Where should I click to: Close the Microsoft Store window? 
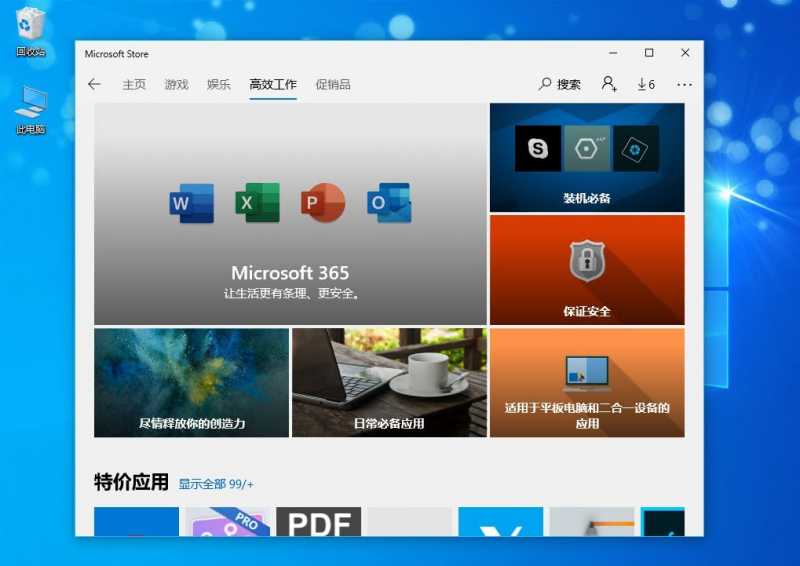click(x=685, y=53)
